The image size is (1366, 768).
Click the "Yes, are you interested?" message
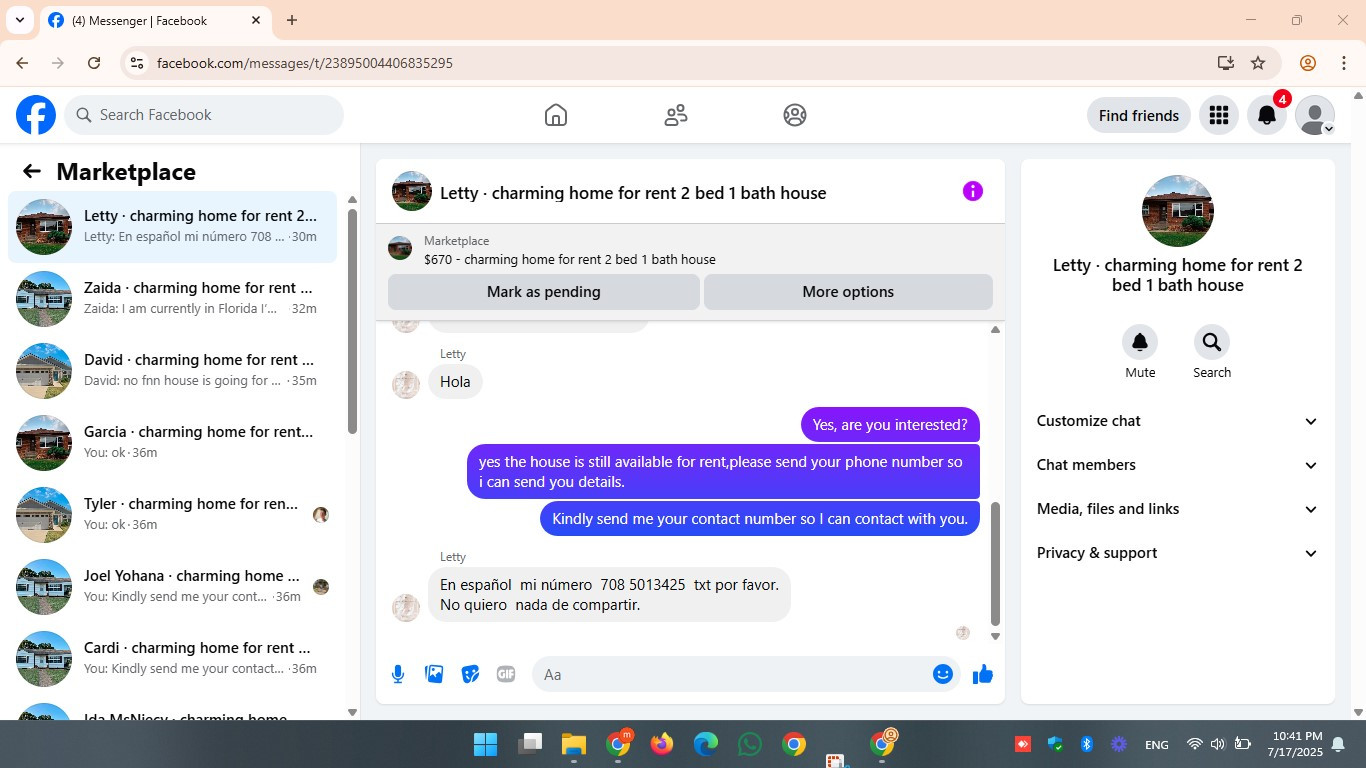point(890,425)
